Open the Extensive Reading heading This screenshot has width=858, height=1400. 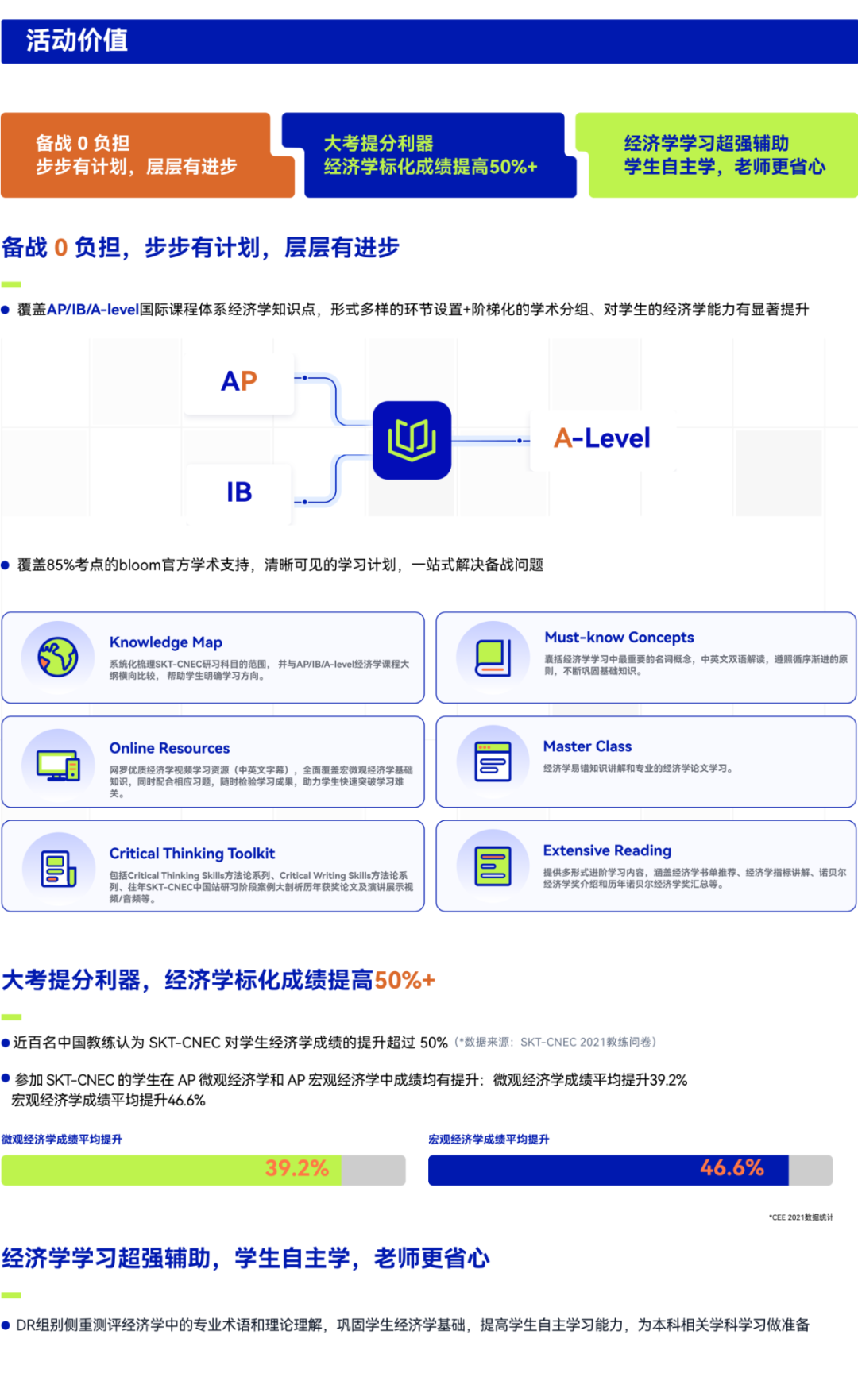[x=607, y=850]
